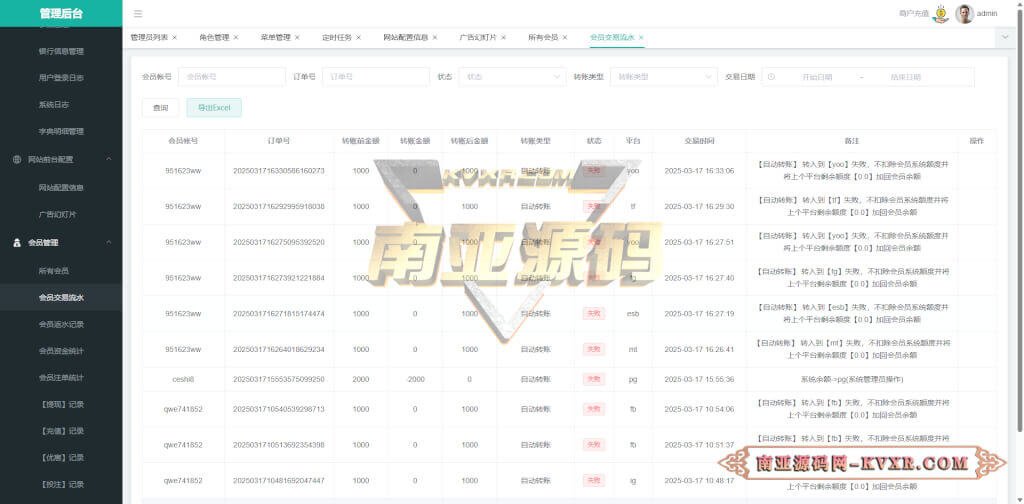The height and width of the screenshot is (504, 1024).
Task: Click the 查询 search button
Action: click(x=160, y=108)
